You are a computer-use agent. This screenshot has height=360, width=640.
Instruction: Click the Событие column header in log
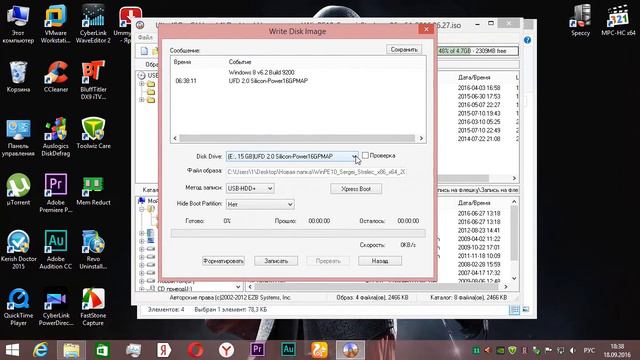click(240, 62)
